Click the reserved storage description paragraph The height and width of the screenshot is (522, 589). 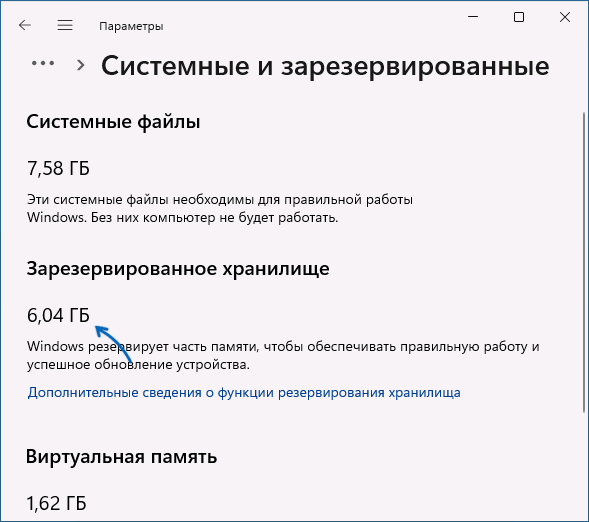(x=283, y=355)
